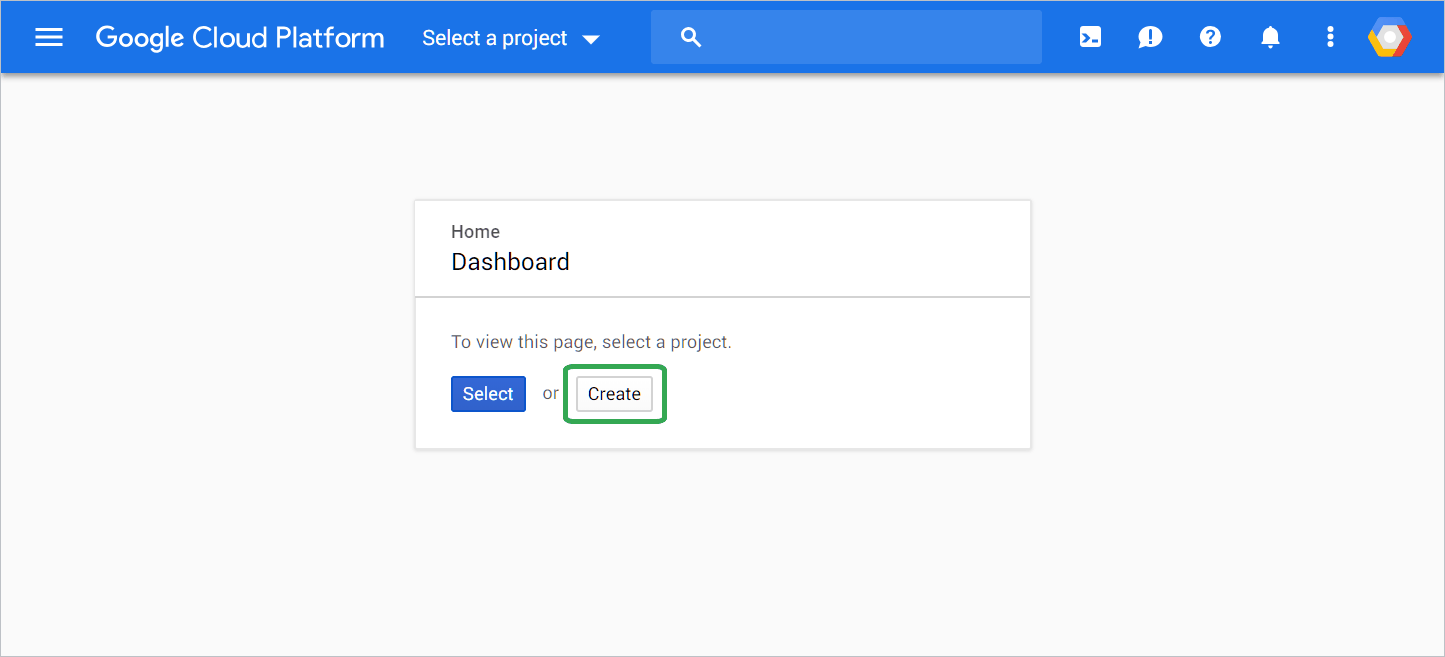The height and width of the screenshot is (657, 1445).
Task: Open the three-dot settings menu
Action: 1330,37
